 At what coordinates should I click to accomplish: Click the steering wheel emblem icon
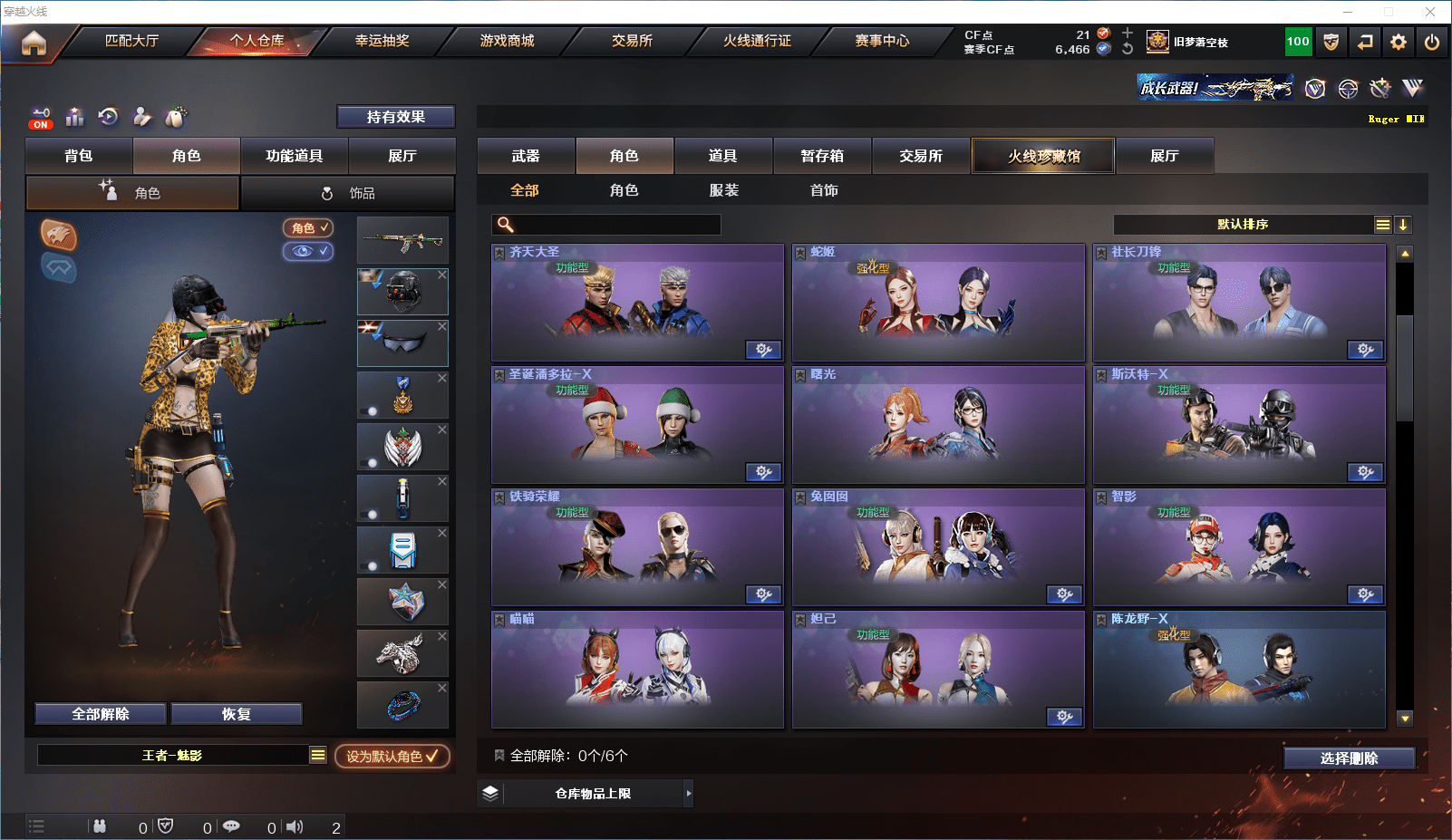[1348, 88]
